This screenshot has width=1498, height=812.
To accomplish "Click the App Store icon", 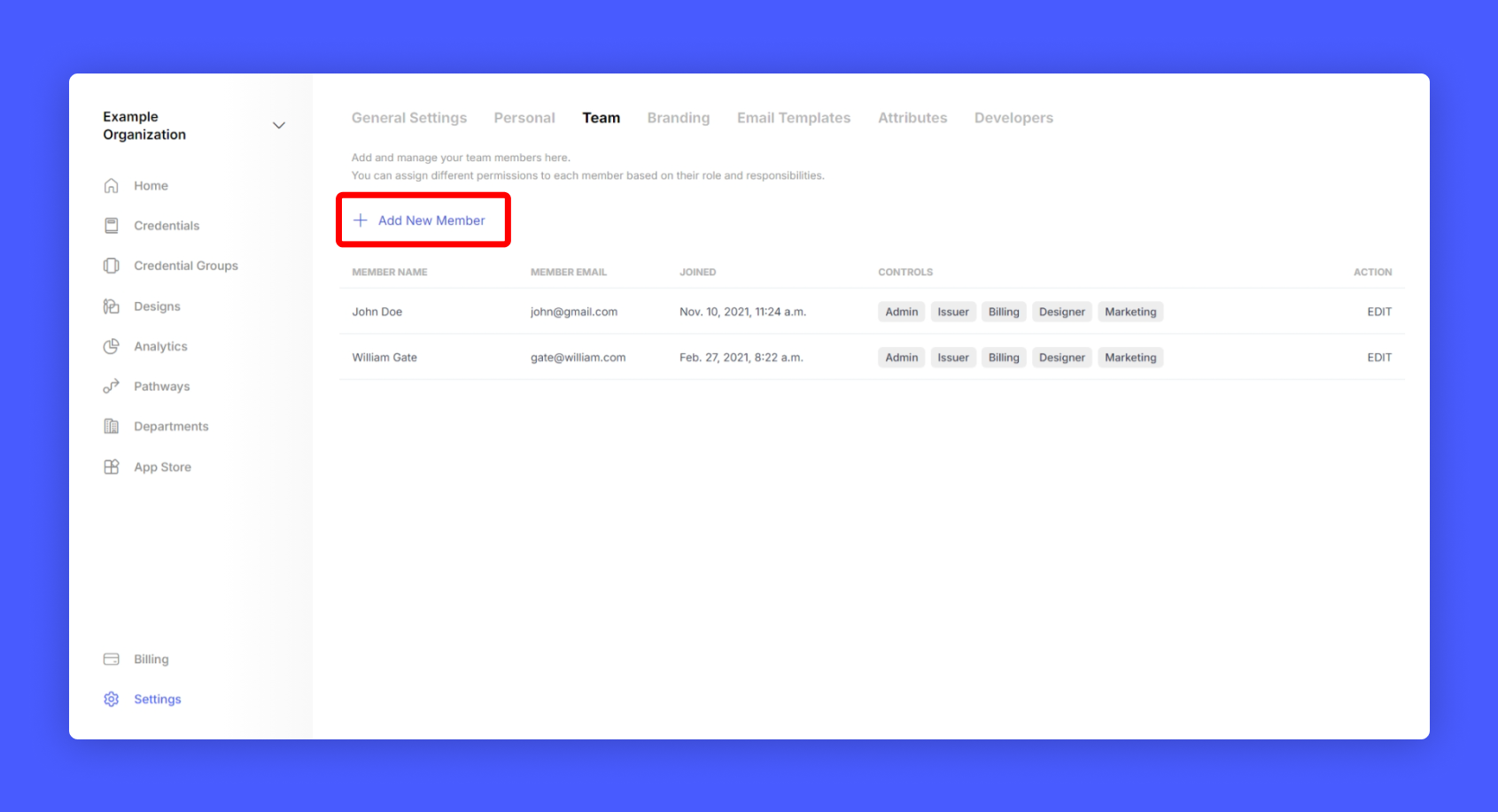I will [111, 467].
